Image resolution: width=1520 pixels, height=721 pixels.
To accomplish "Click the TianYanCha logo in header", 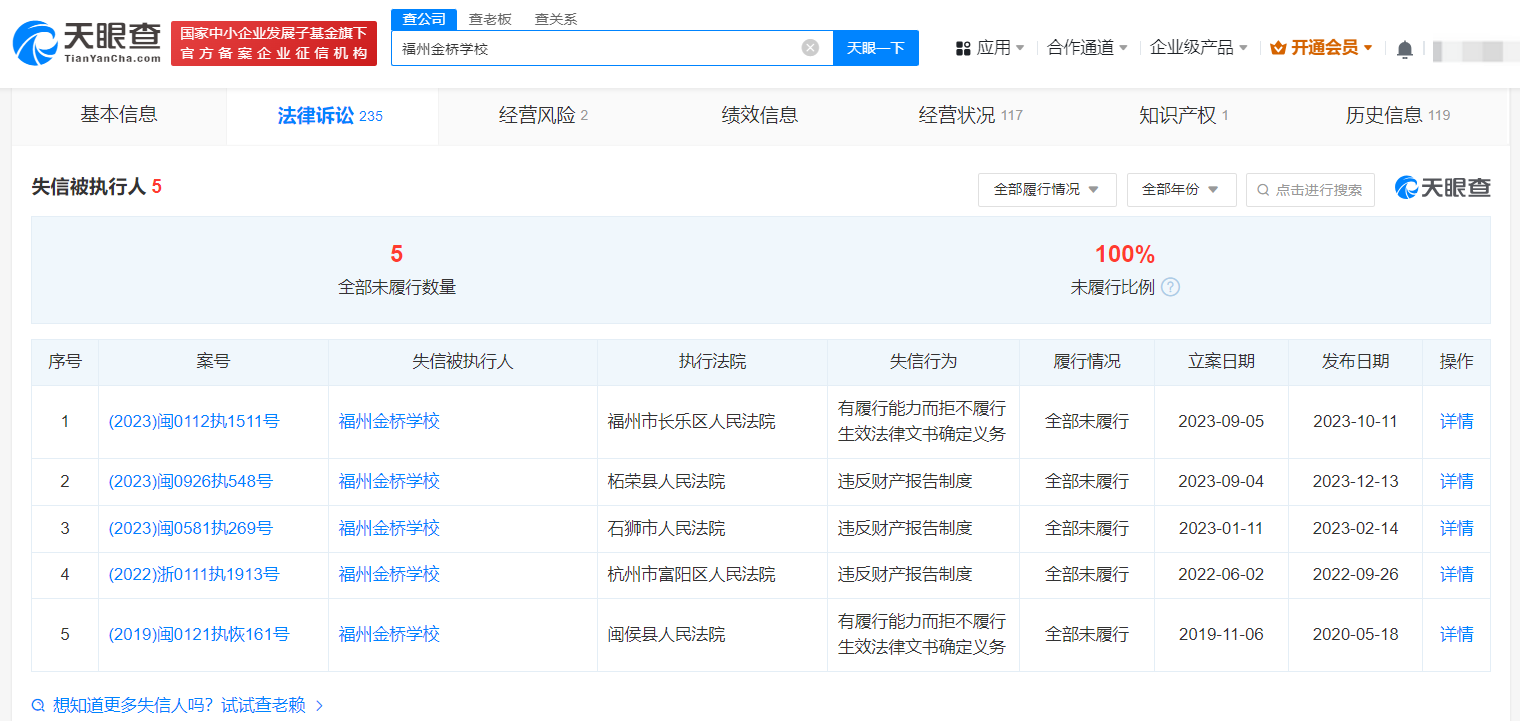I will click(x=87, y=42).
